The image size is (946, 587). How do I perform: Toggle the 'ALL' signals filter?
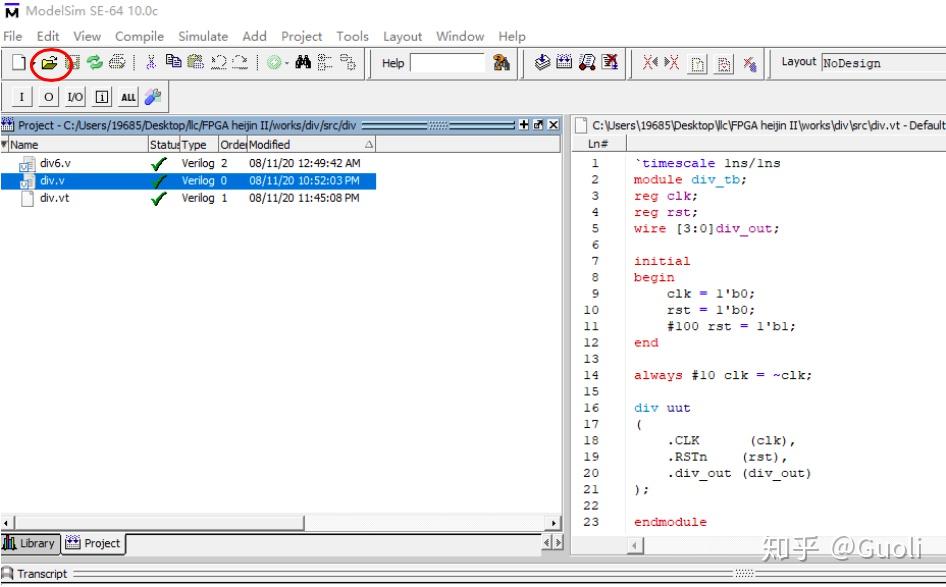pos(127,96)
